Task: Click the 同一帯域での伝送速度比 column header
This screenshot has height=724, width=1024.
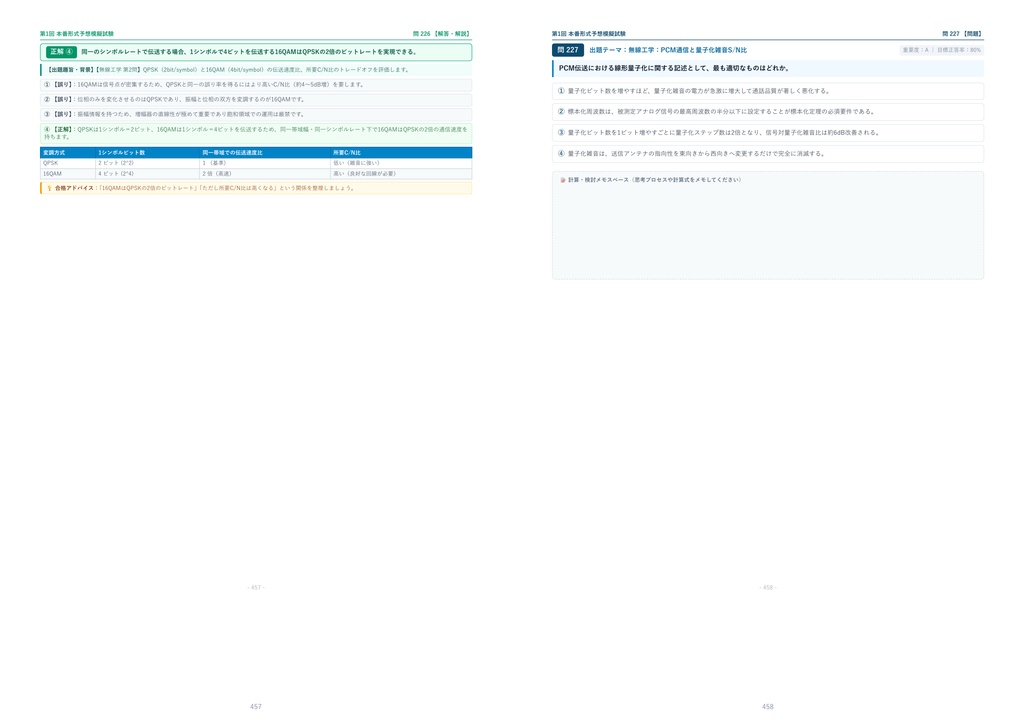Action: [265, 153]
